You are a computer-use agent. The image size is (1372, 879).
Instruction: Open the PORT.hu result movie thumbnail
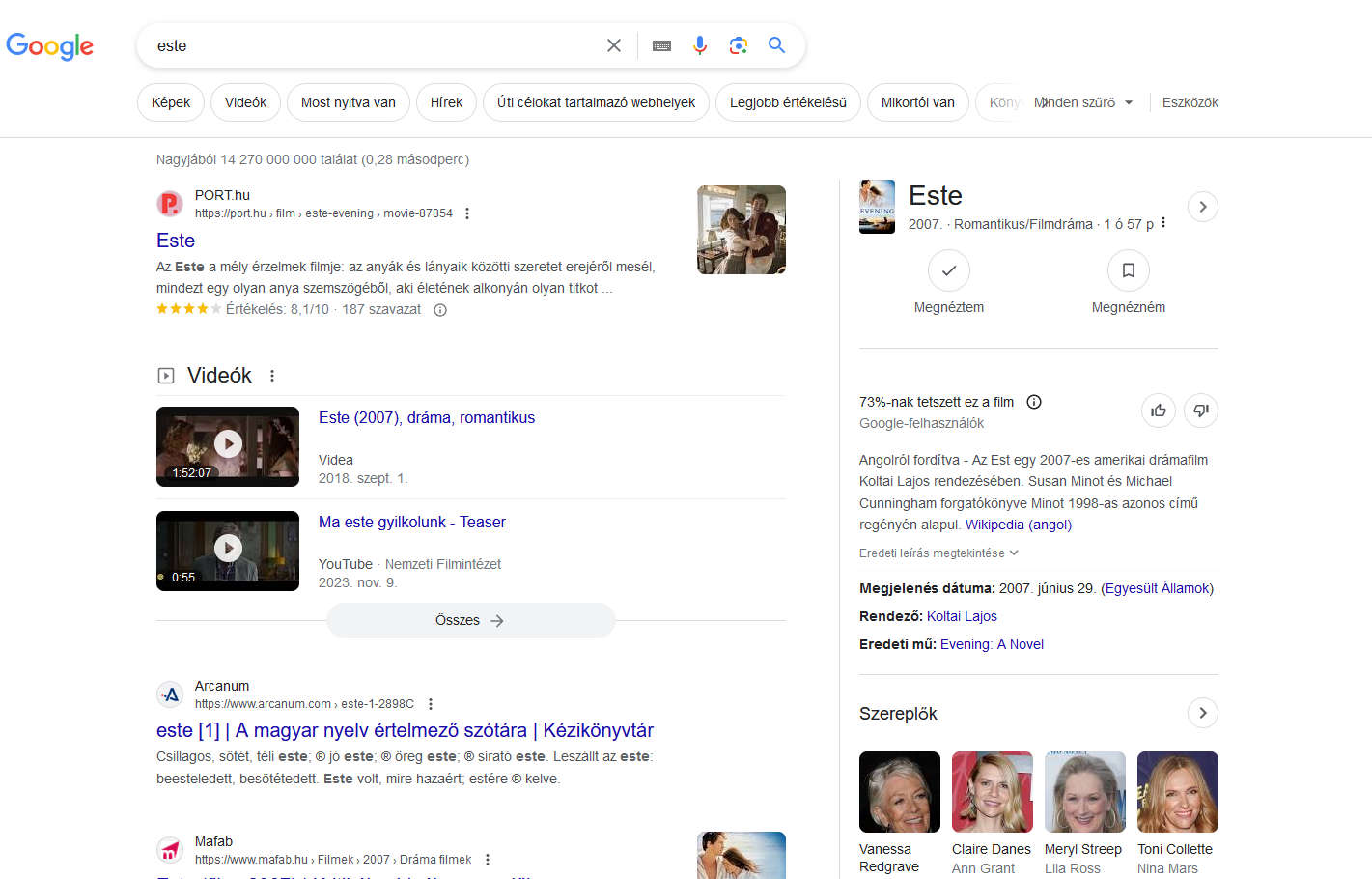(x=742, y=230)
